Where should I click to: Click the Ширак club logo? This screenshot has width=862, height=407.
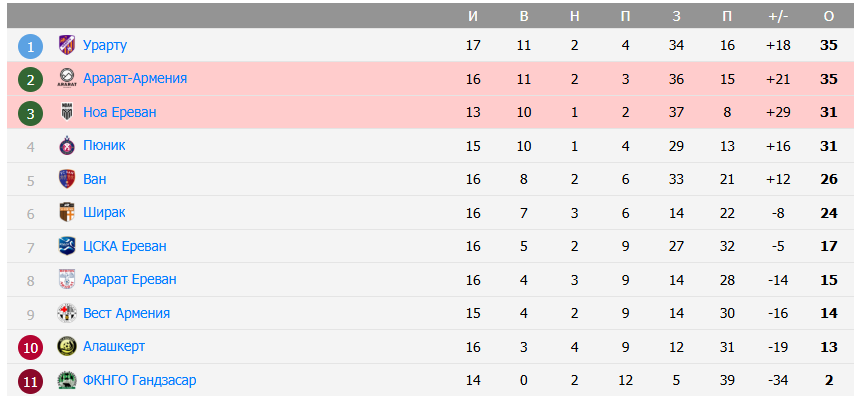[67, 213]
